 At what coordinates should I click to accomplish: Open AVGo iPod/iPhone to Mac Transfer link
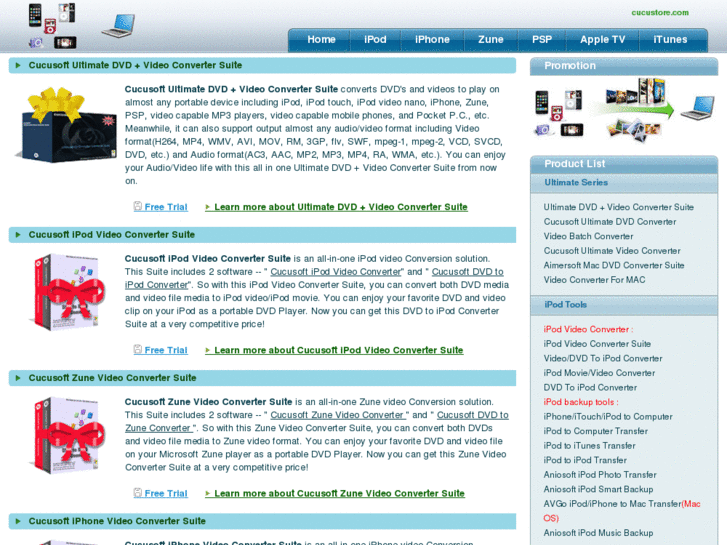[612, 504]
